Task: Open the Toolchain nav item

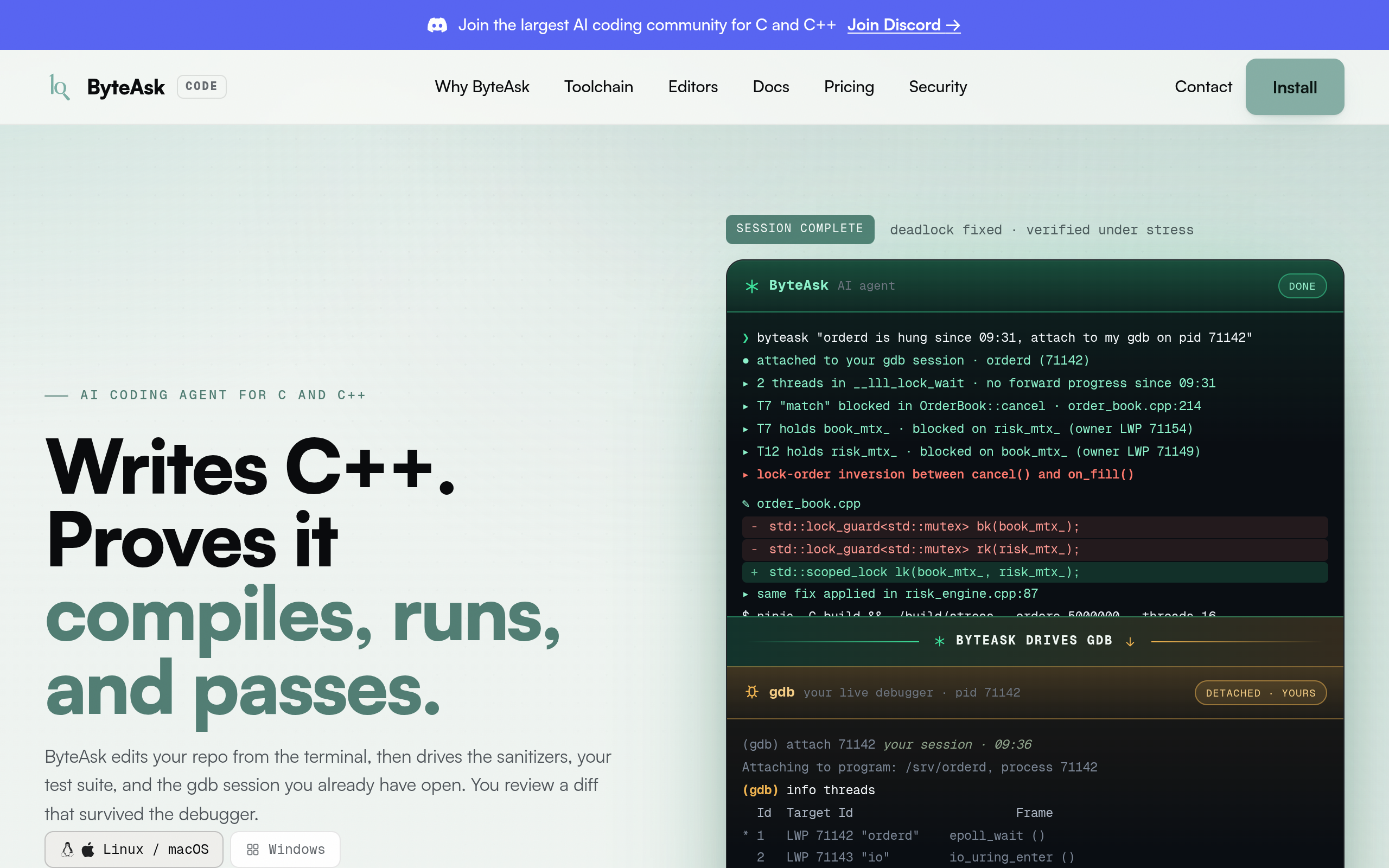Action: [598, 87]
